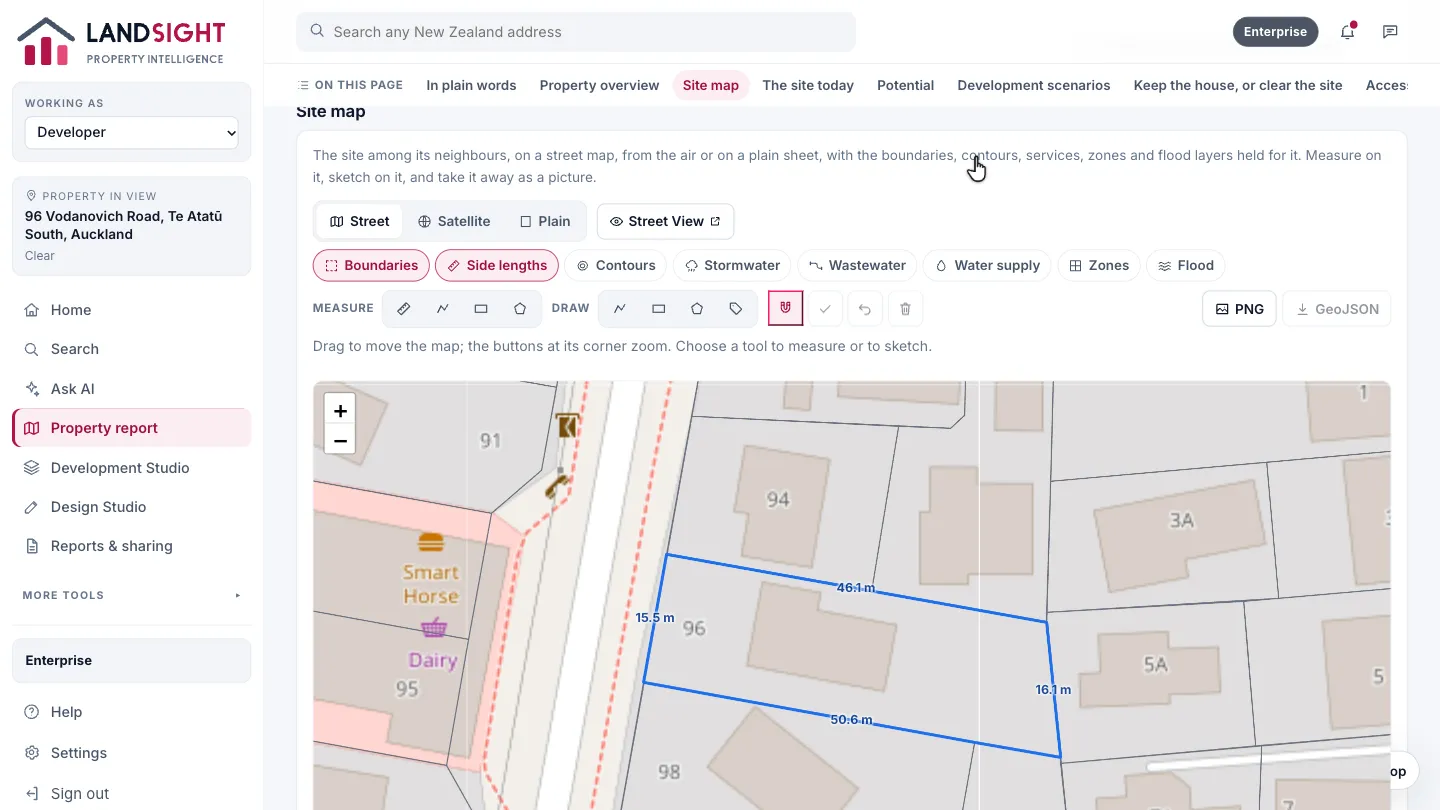The image size is (1440, 810).
Task: Select the Draw line tool
Action: pyautogui.click(x=620, y=309)
